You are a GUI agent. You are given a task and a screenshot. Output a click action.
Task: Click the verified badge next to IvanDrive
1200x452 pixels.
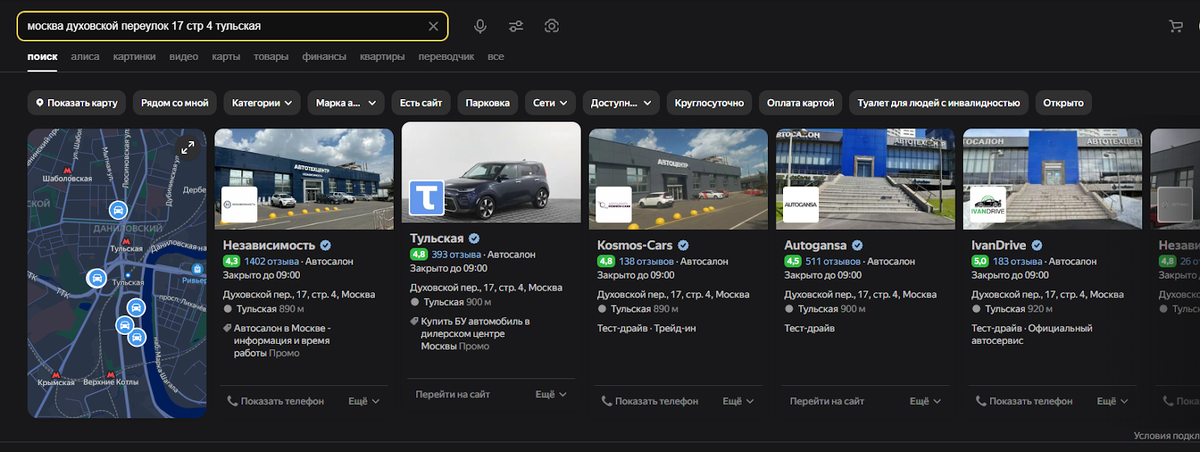point(1038,245)
